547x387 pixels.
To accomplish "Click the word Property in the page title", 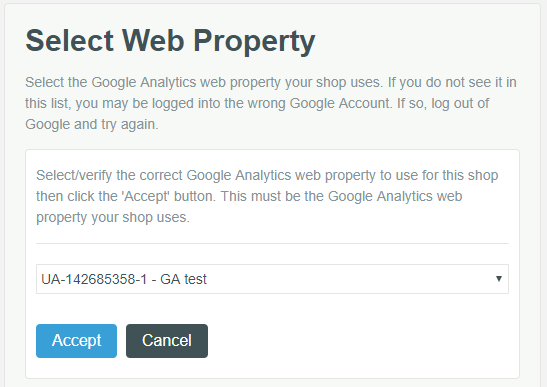I will tap(254, 41).
